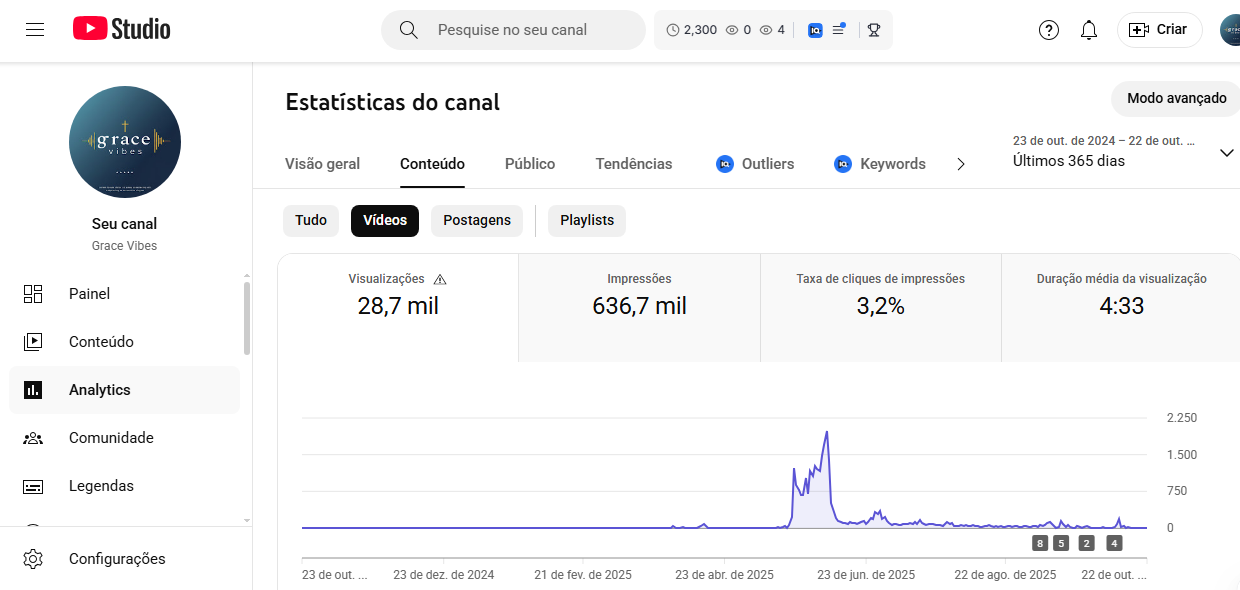Select the Playlists filter chip
Image resolution: width=1240 pixels, height=590 pixels.
coord(587,220)
